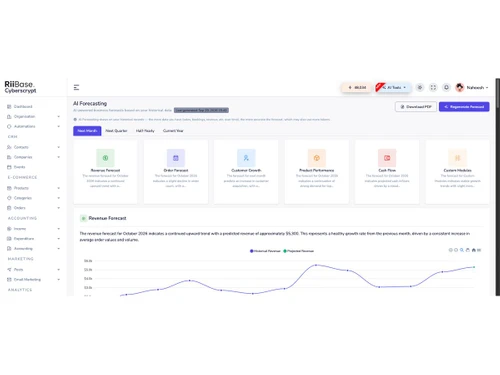Toggle fullscreen with the expand icon
This screenshot has height=375, width=500.
coord(433,87)
